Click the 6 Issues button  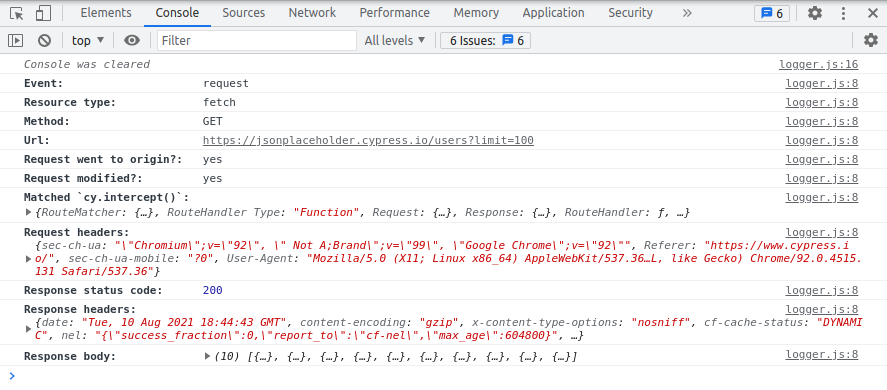pos(485,40)
